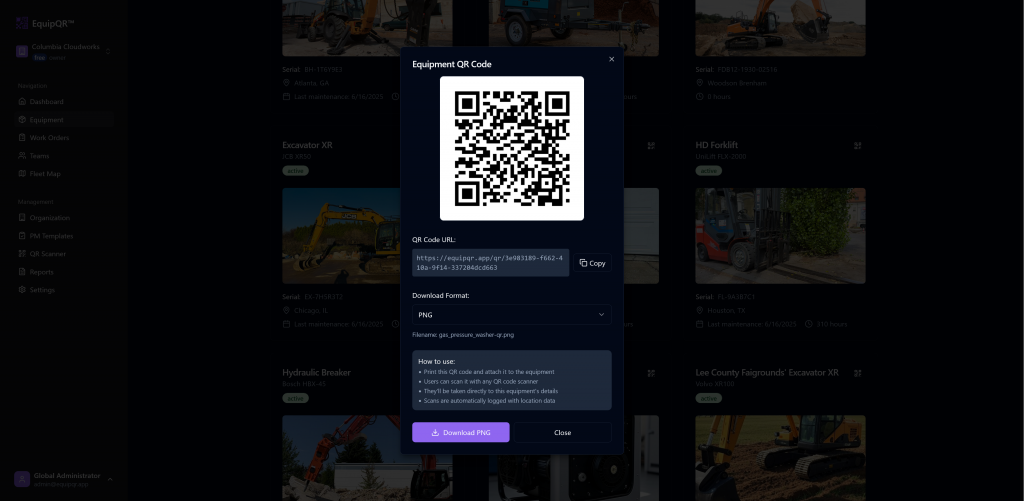The width and height of the screenshot is (1024, 501).
Task: Click the QR Scanner sidebar icon
Action: point(21,254)
